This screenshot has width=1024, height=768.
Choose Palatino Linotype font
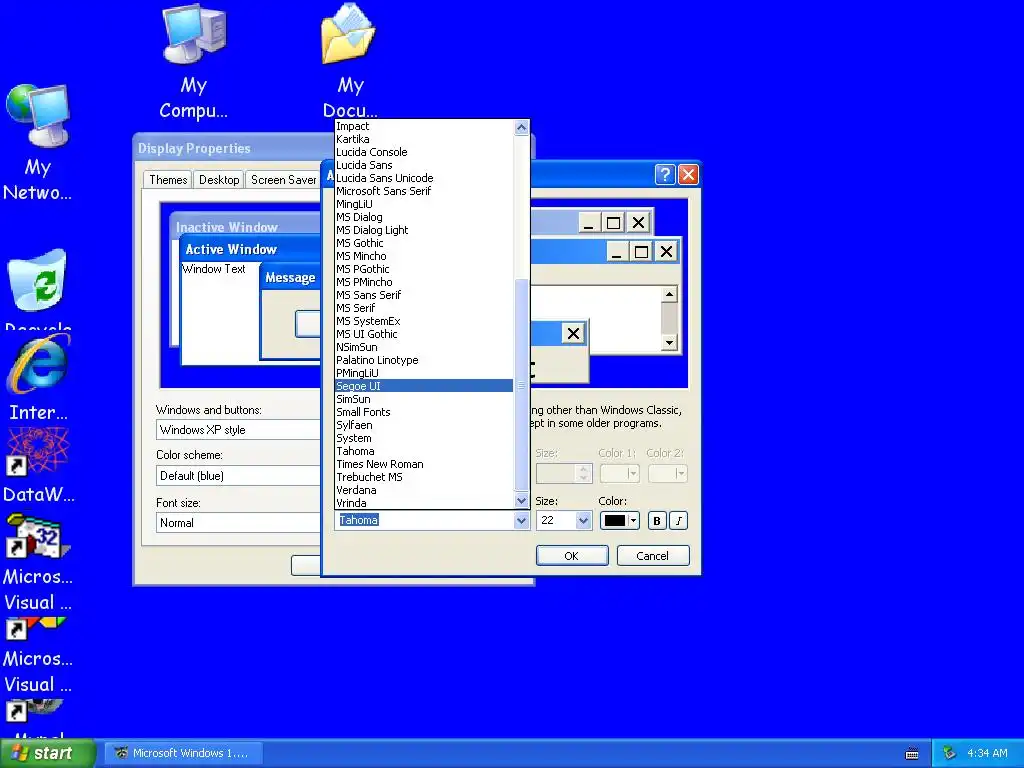tap(424, 360)
